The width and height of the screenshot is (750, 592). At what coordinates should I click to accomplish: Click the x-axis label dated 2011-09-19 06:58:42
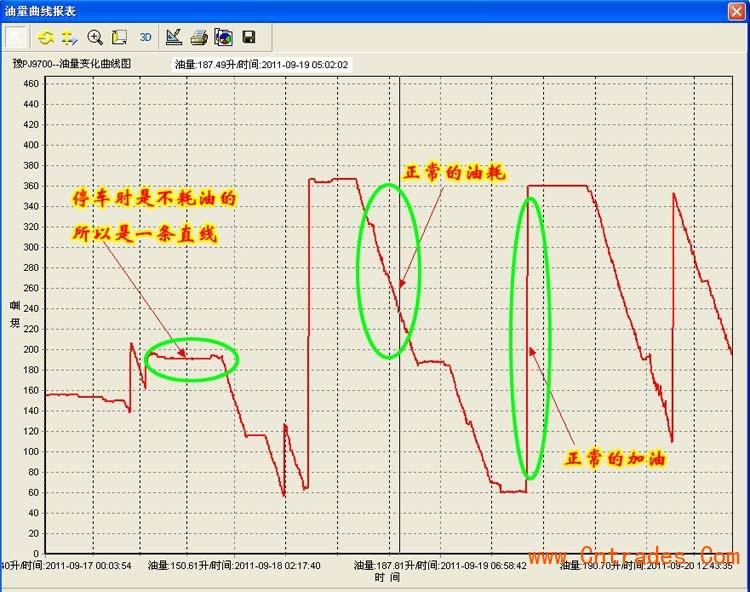click(x=441, y=565)
